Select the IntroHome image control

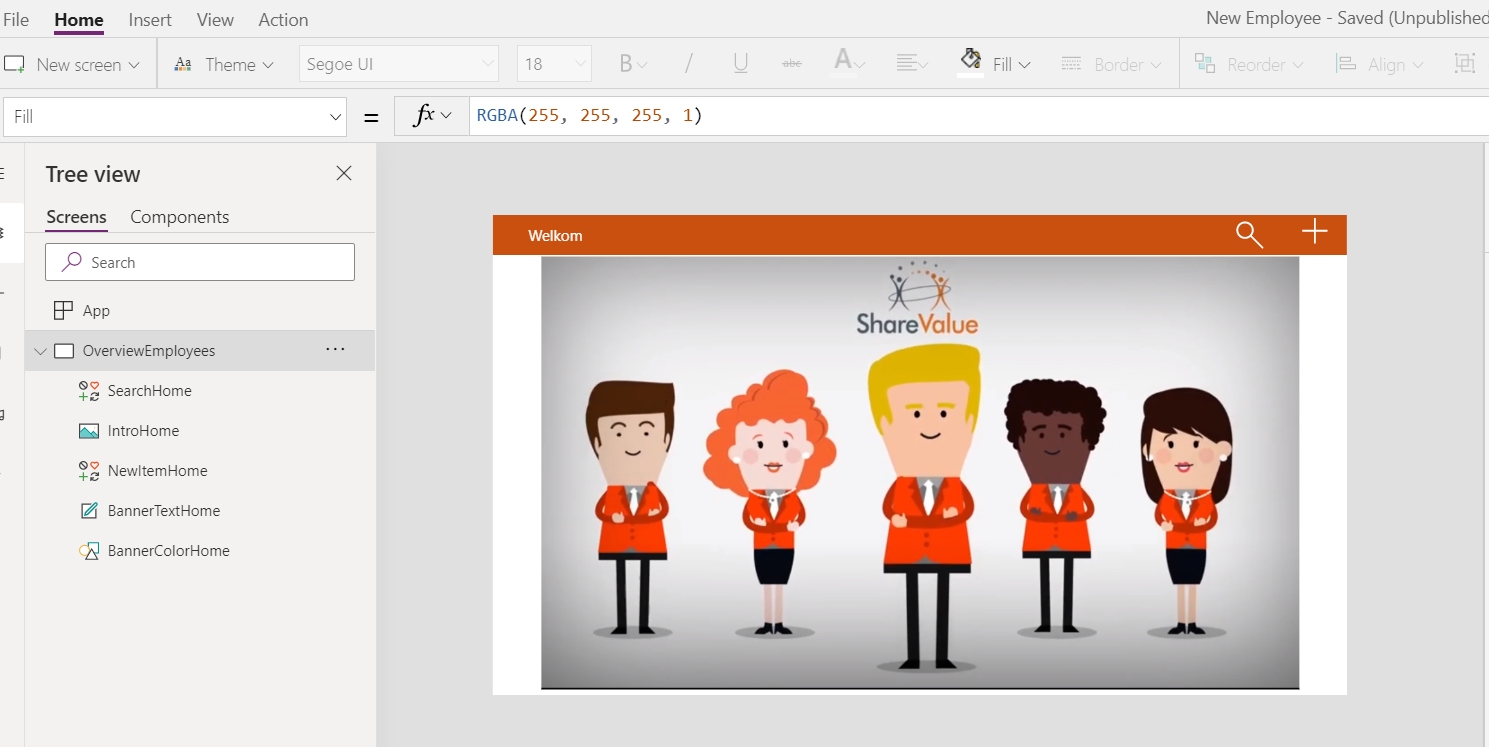[144, 431]
